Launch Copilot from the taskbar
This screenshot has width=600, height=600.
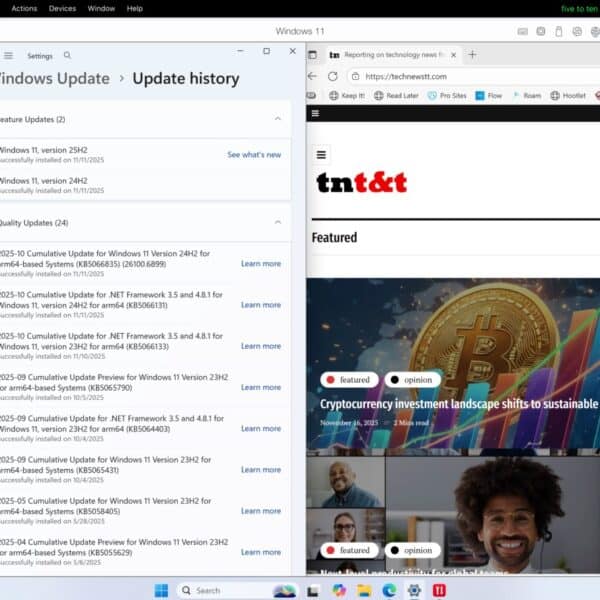click(x=338, y=590)
